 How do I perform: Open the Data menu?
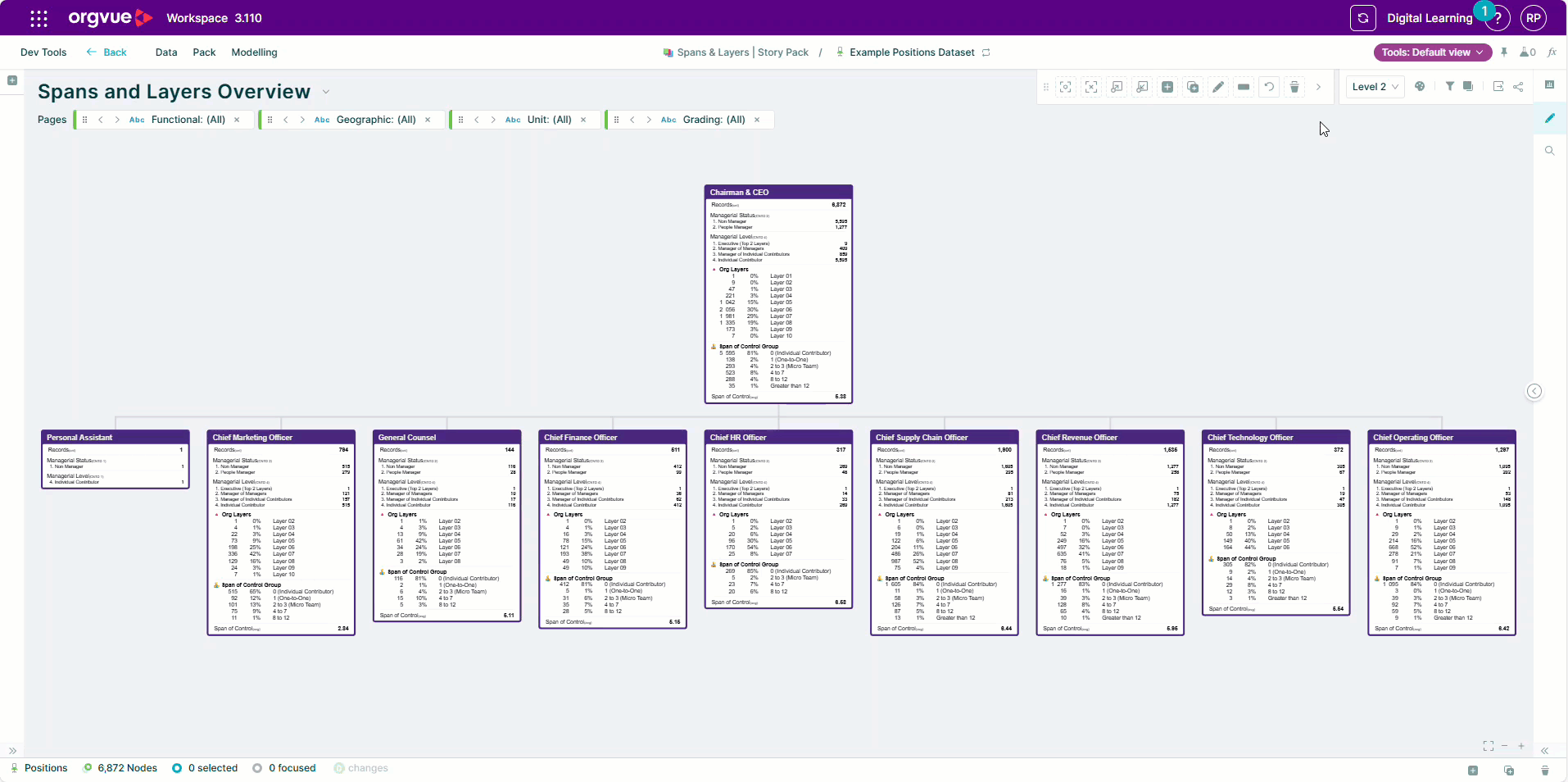[x=166, y=52]
